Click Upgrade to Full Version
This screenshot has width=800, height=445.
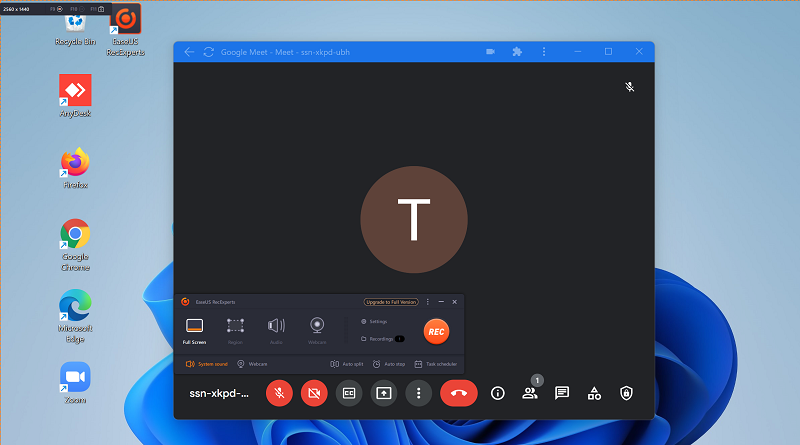click(391, 302)
